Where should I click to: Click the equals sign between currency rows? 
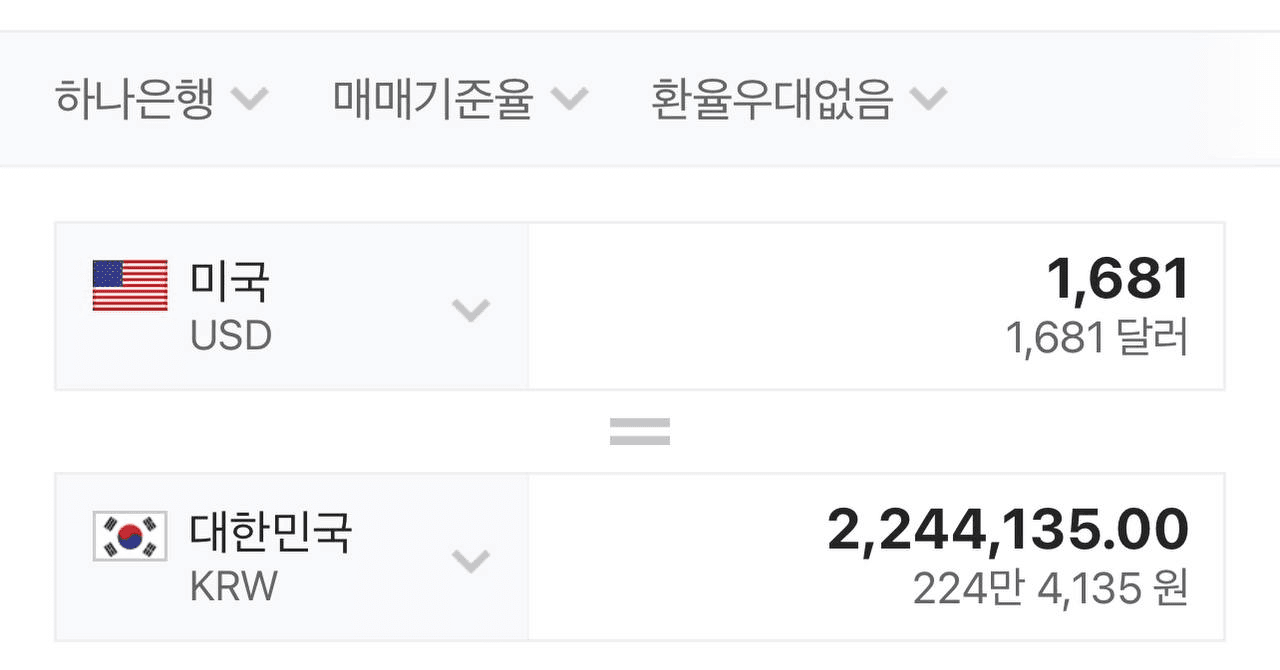point(640,432)
